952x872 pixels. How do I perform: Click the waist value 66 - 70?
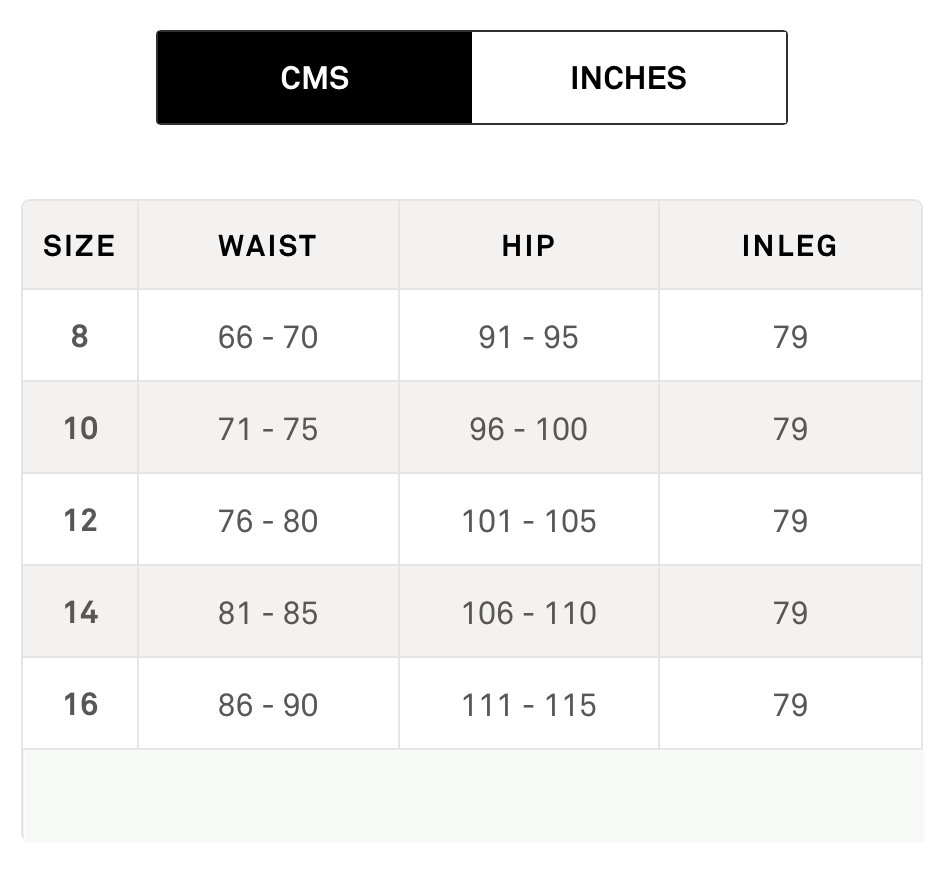click(268, 337)
